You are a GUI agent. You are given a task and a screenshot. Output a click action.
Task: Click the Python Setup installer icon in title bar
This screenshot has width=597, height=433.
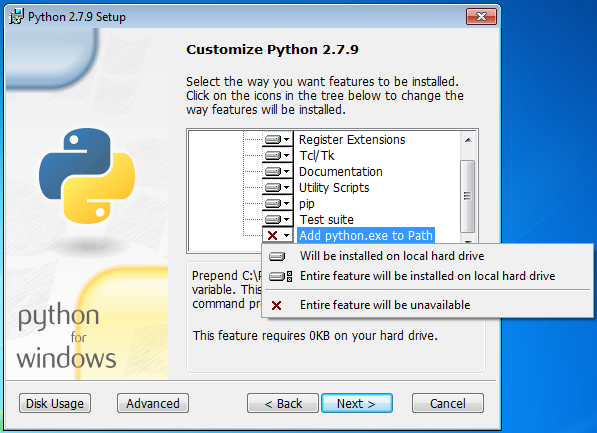click(x=16, y=16)
